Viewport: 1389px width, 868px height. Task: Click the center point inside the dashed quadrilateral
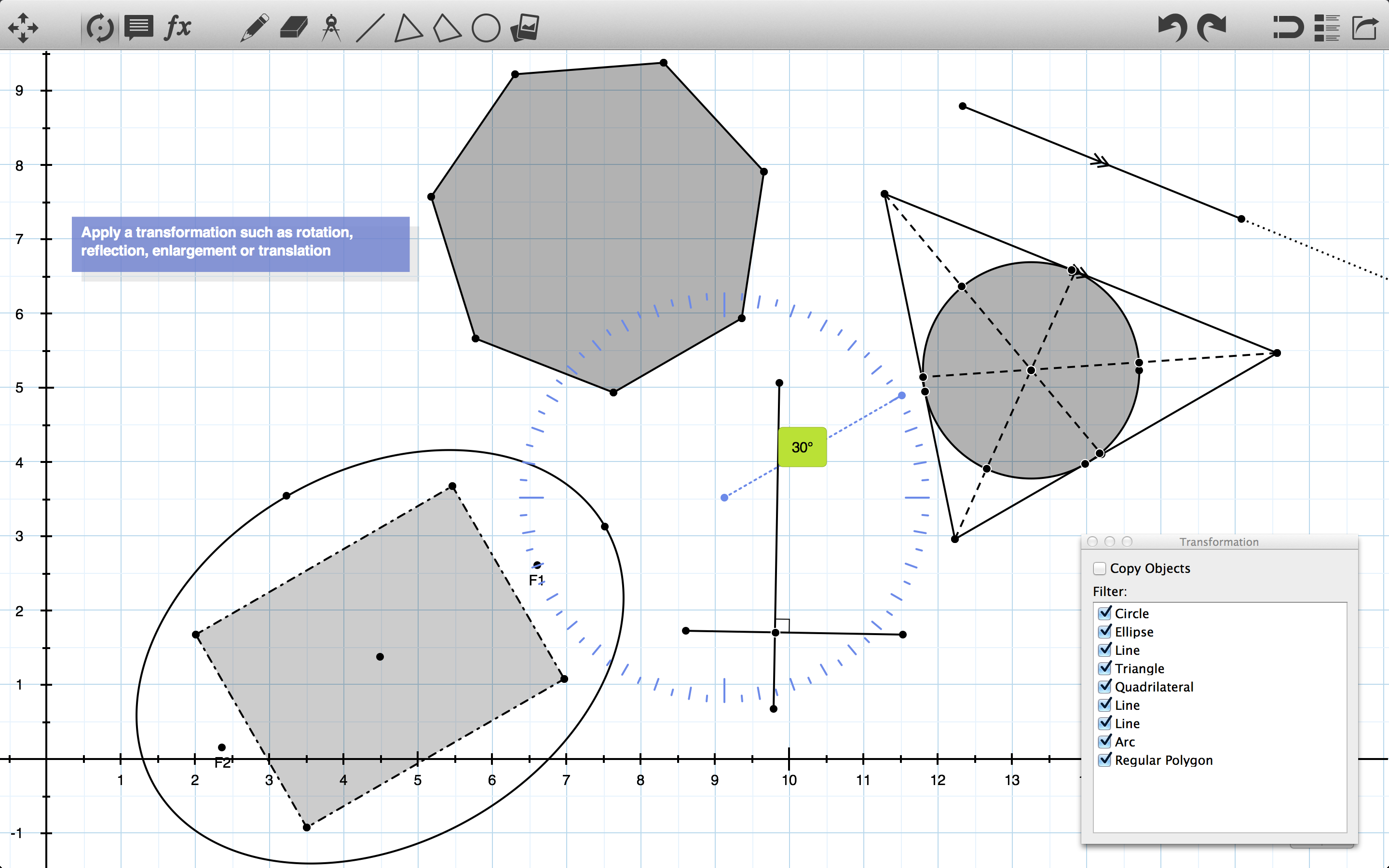pyautogui.click(x=380, y=657)
